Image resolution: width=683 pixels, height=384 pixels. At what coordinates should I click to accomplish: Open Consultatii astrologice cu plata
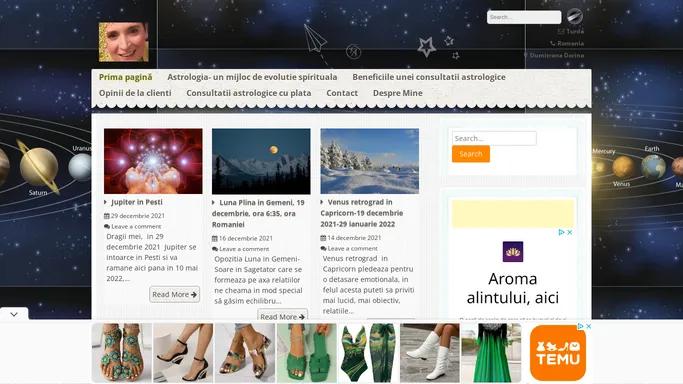249,93
